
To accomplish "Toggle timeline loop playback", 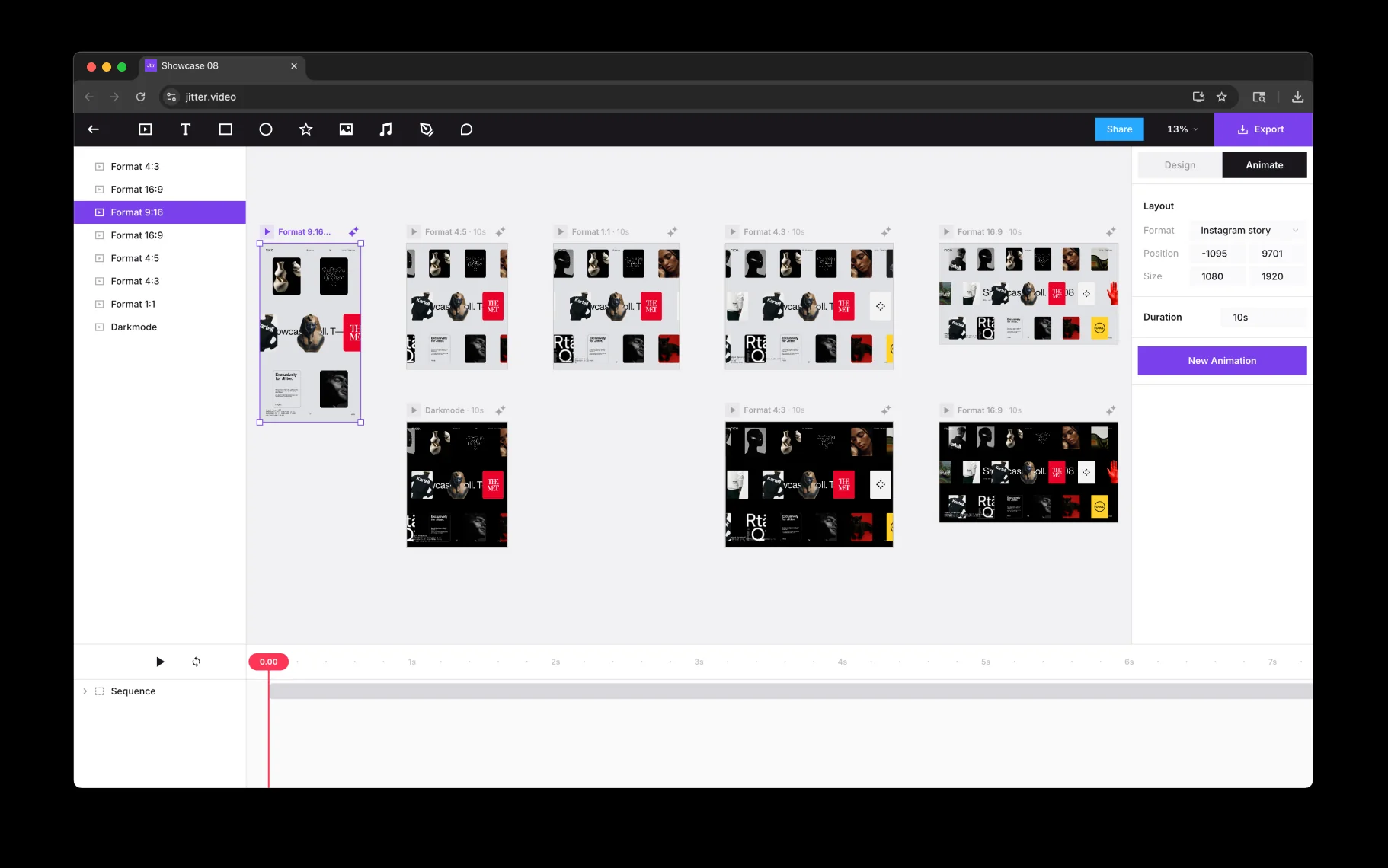I will pos(197,662).
